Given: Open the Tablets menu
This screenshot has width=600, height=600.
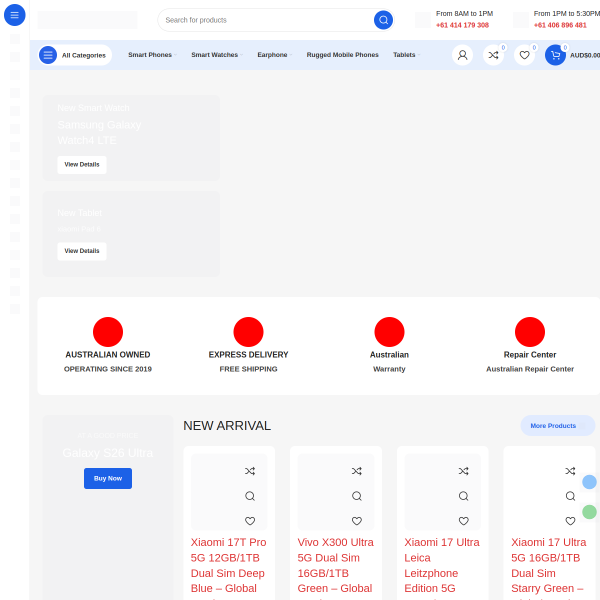Looking at the screenshot, I should (406, 55).
